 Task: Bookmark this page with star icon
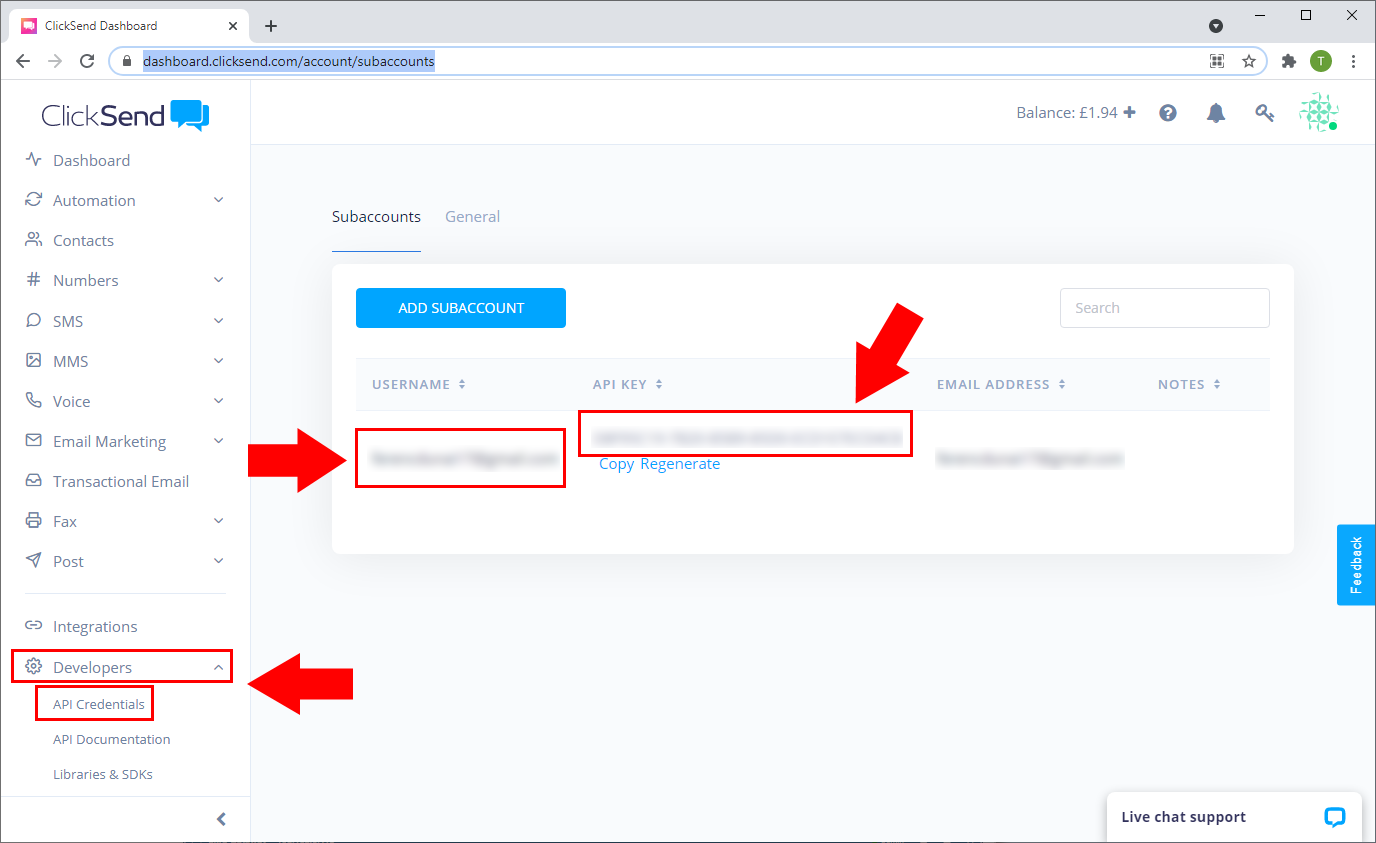(1249, 61)
